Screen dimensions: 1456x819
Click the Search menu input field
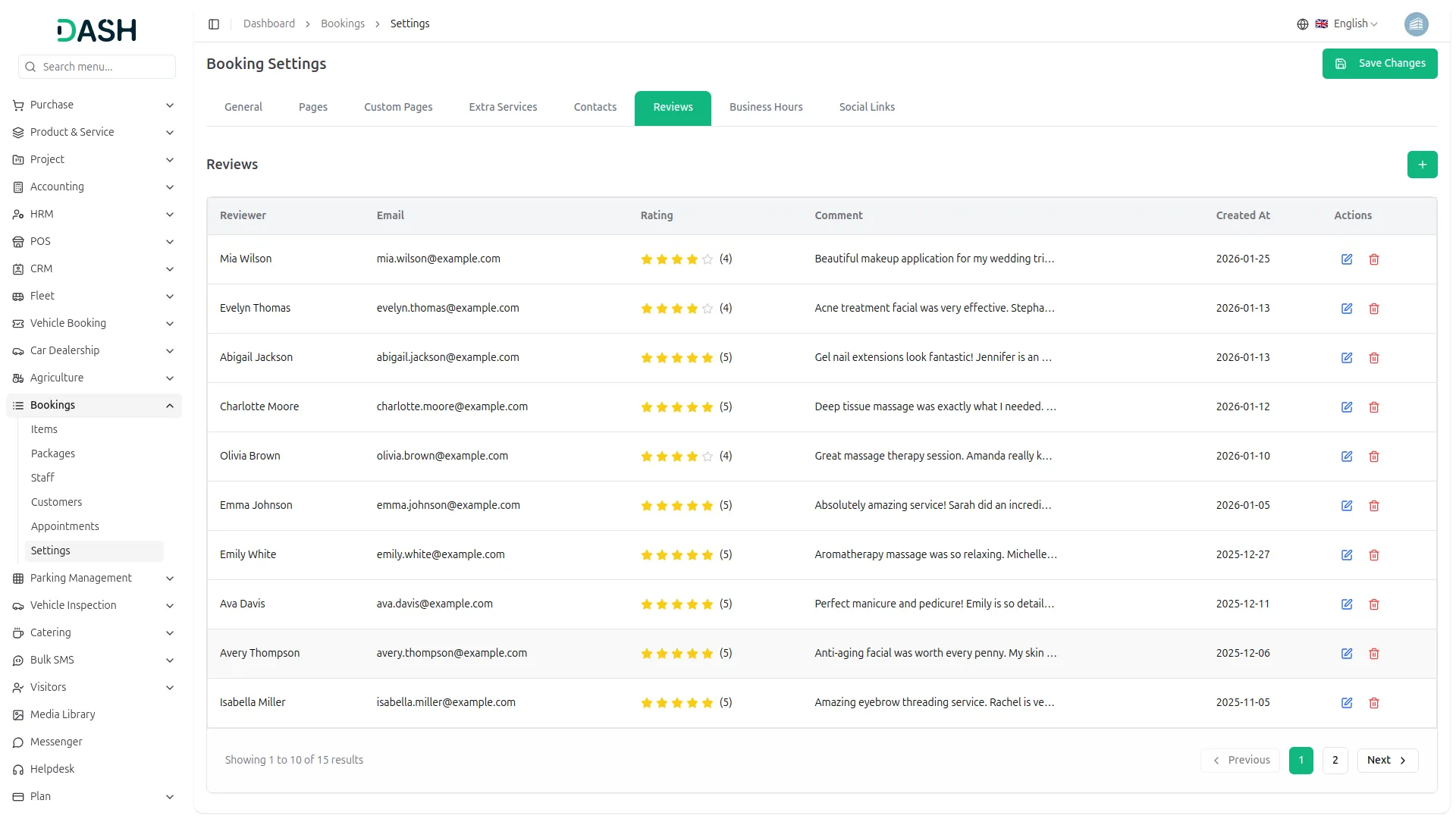pyautogui.click(x=97, y=67)
